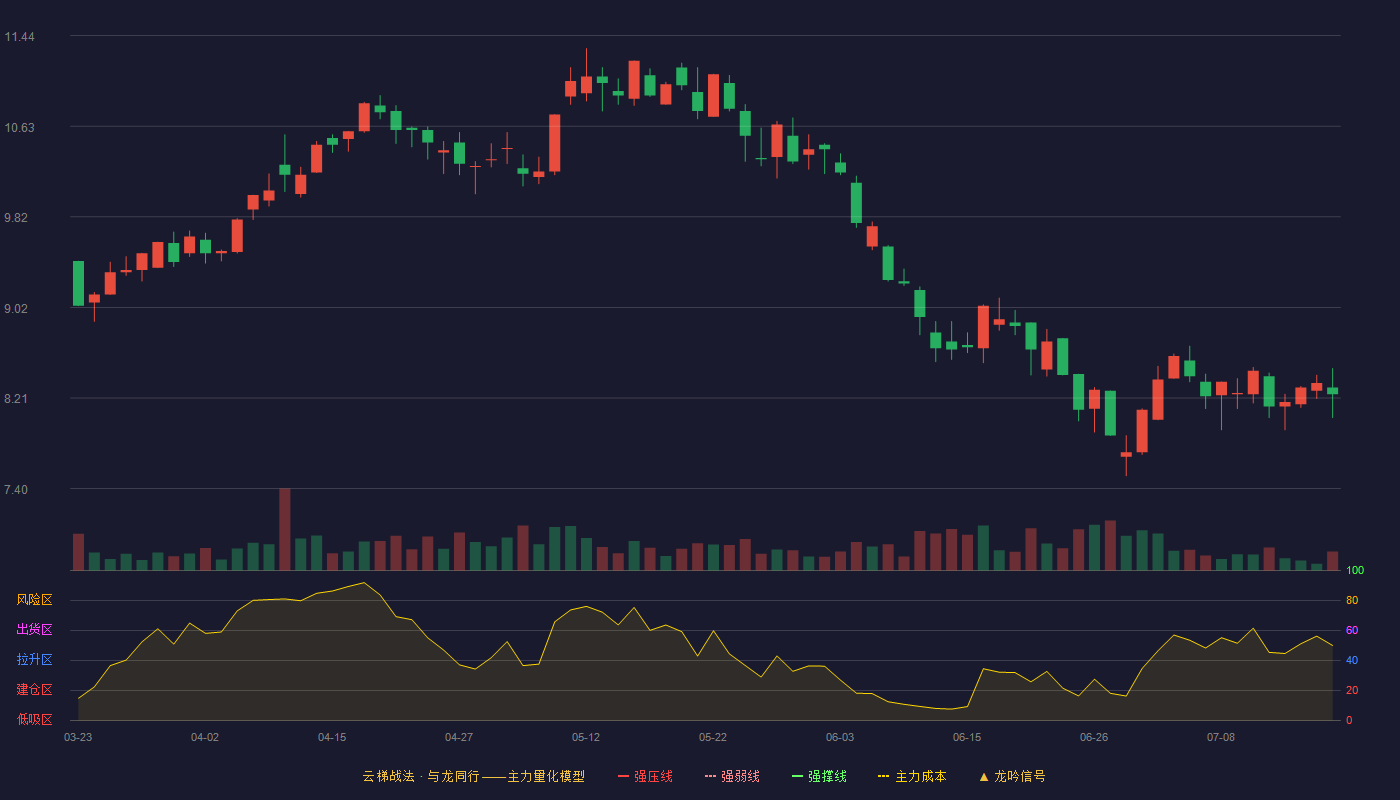Click the 风险区 zone label
This screenshot has width=1400, height=800.
[34, 600]
